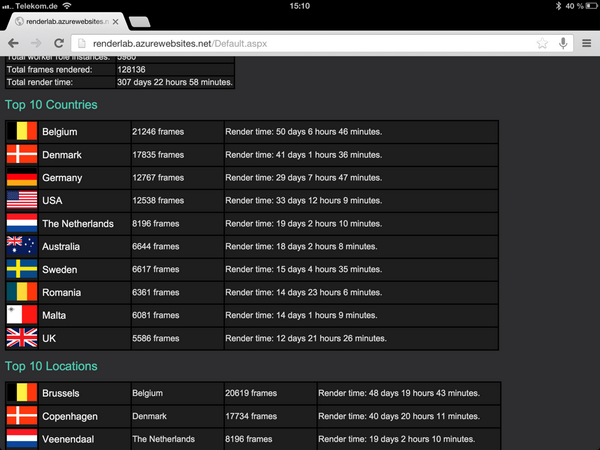Click the flag beside Veenendaal
Image resolution: width=600 pixels, height=450 pixels.
click(x=22, y=439)
